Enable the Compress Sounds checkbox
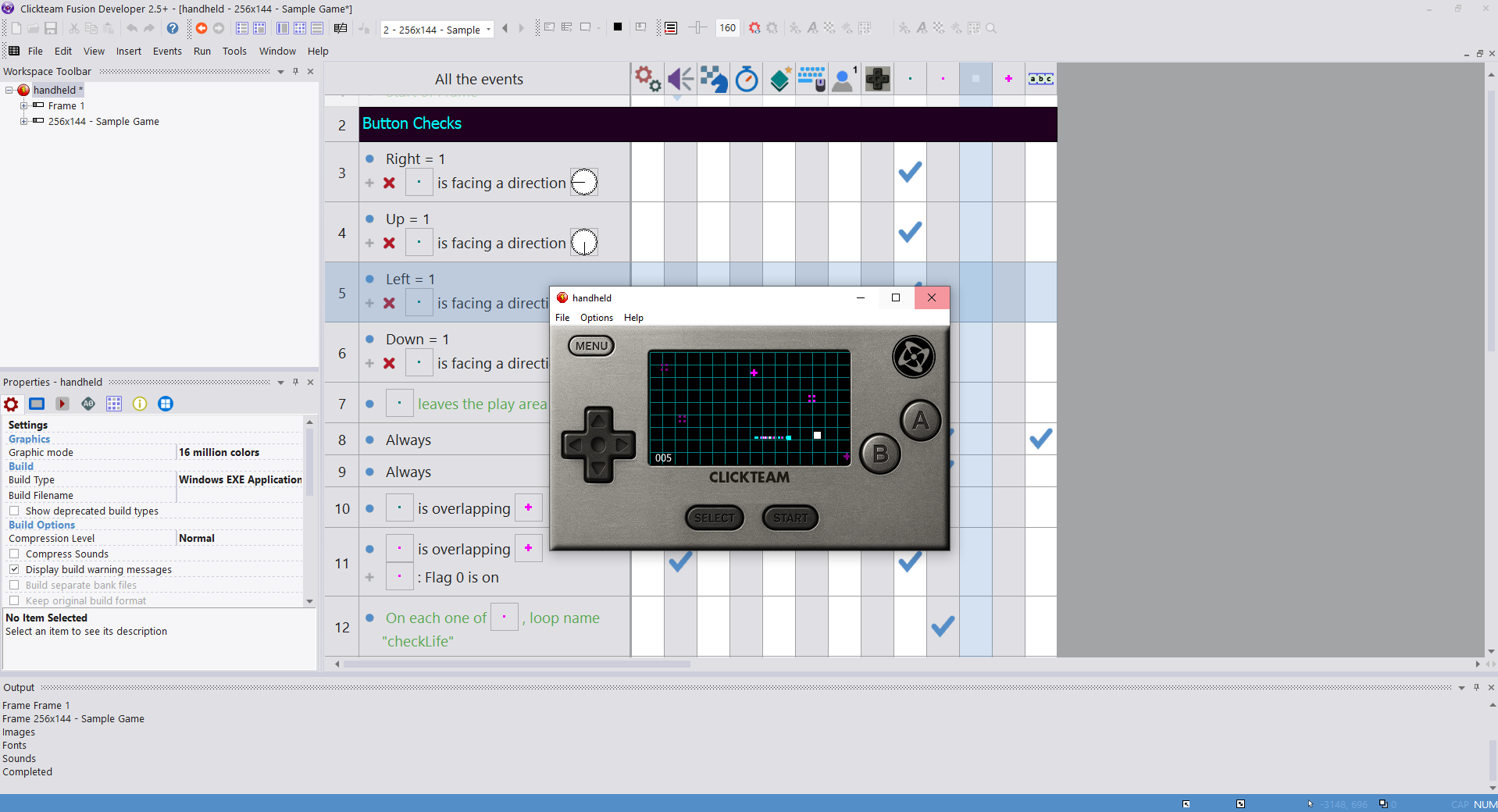Image resolution: width=1498 pixels, height=812 pixels. coord(14,554)
